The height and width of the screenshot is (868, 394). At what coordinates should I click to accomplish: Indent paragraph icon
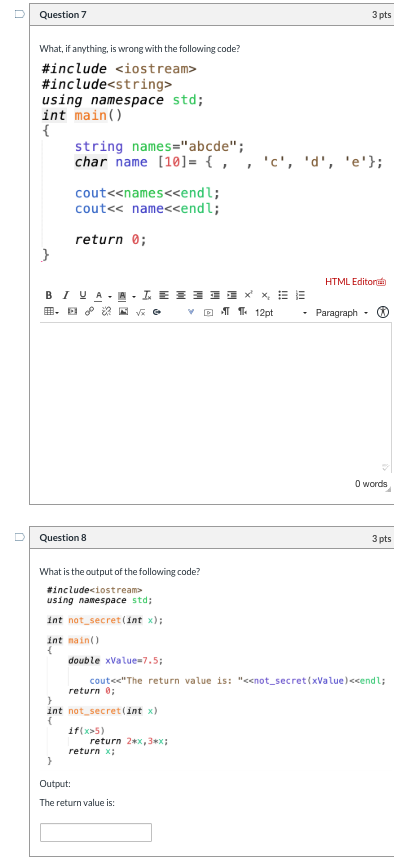pos(232,295)
